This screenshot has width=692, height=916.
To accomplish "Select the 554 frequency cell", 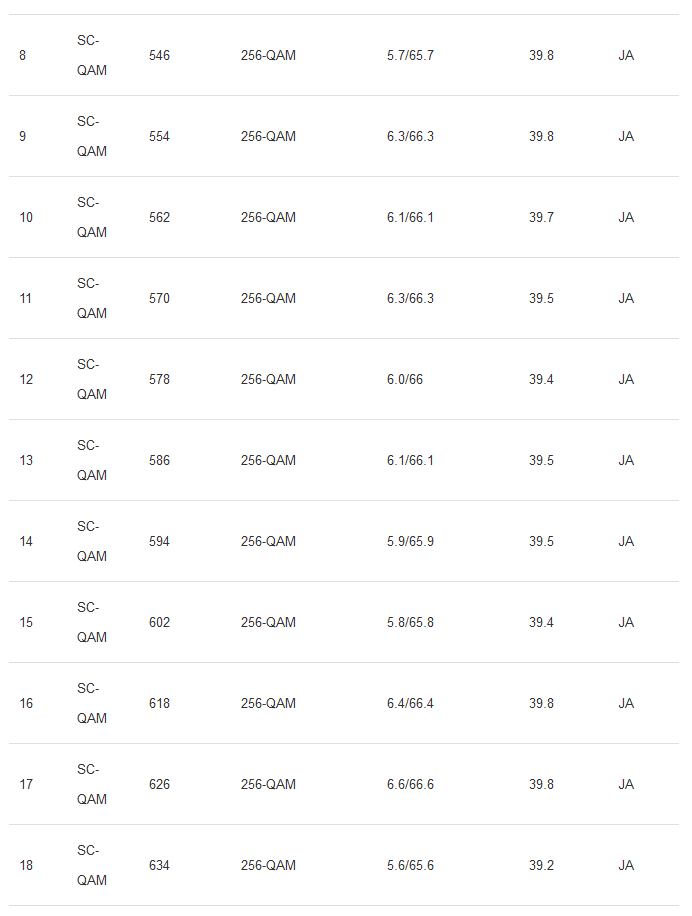I will click(x=159, y=136).
